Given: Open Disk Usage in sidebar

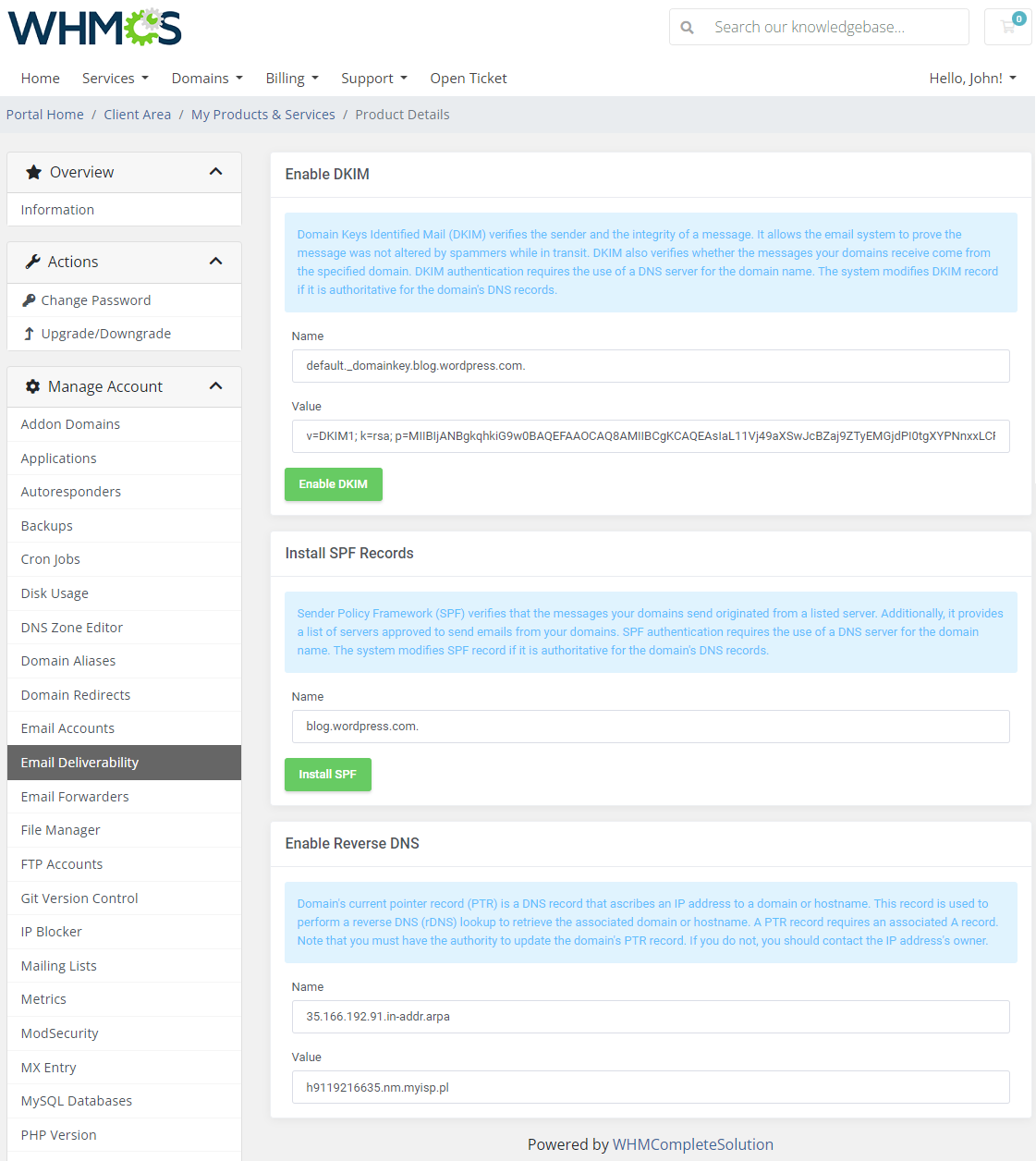Looking at the screenshot, I should pos(124,593).
